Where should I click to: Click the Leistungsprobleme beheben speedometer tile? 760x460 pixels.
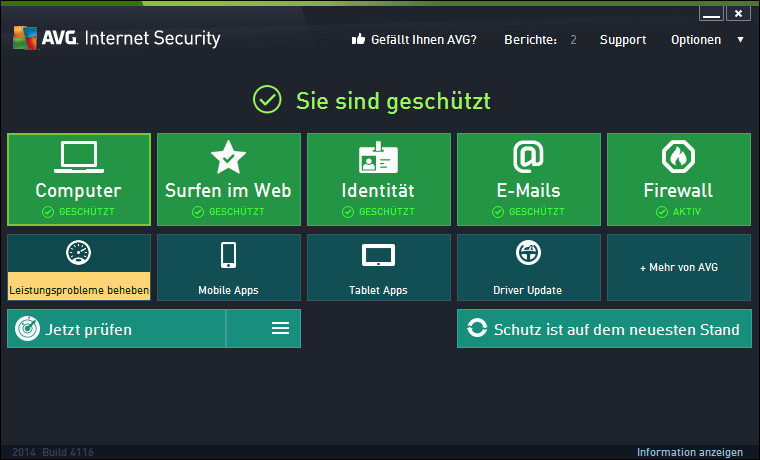coord(79,268)
